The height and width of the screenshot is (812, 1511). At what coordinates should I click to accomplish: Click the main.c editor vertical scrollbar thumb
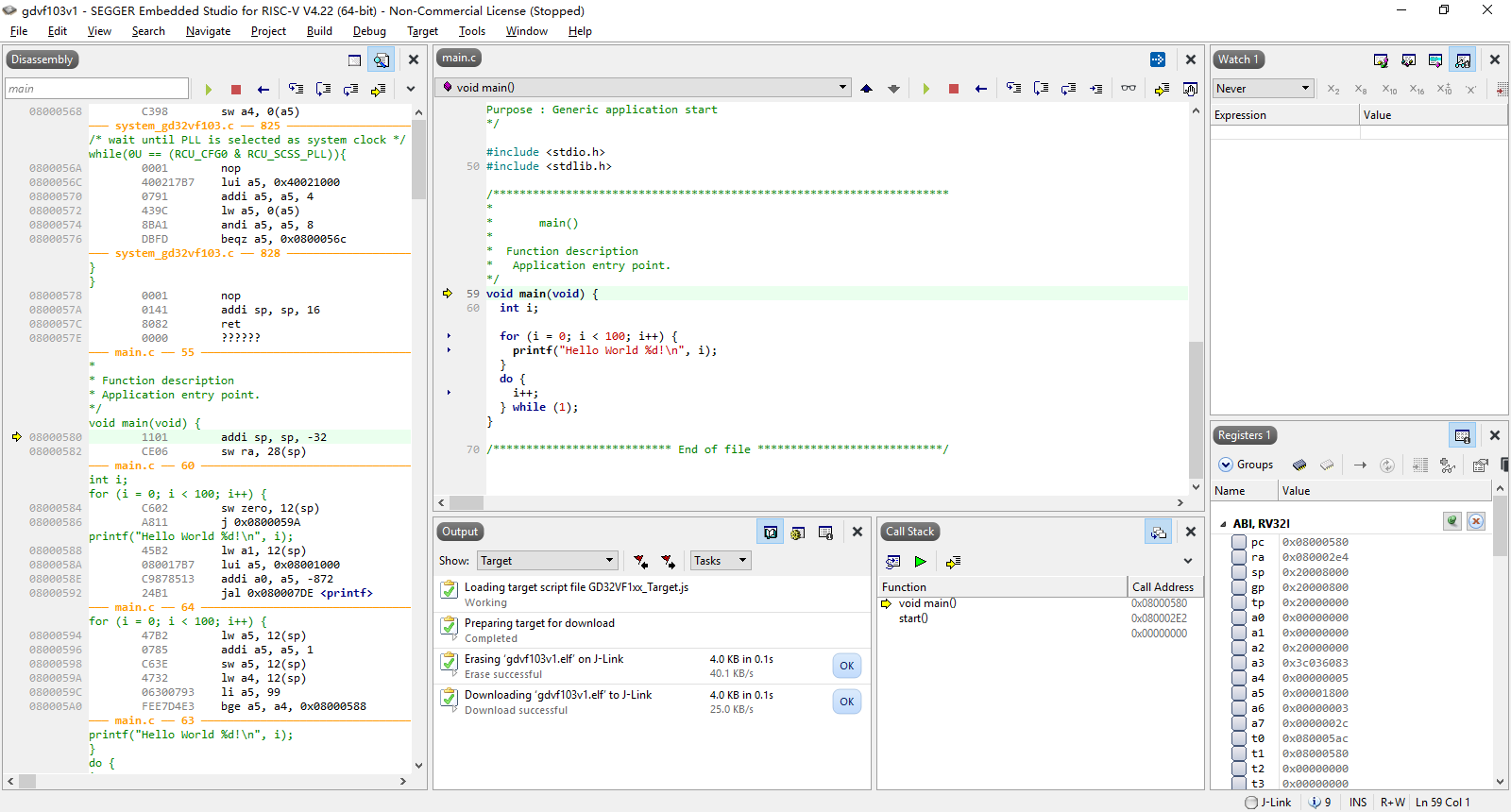pos(1196,411)
